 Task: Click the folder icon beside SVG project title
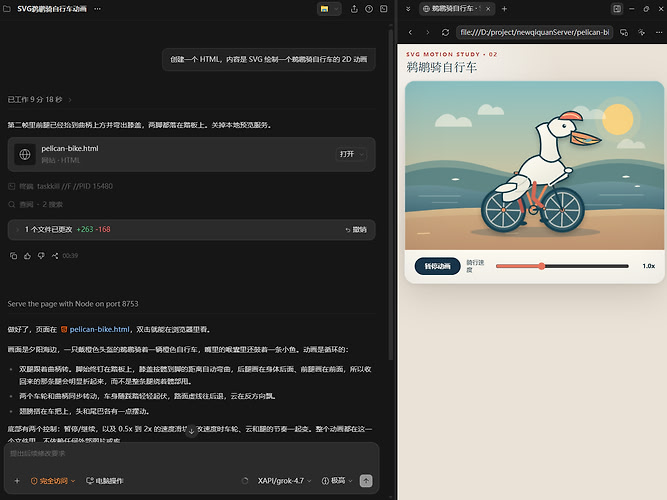7,9
